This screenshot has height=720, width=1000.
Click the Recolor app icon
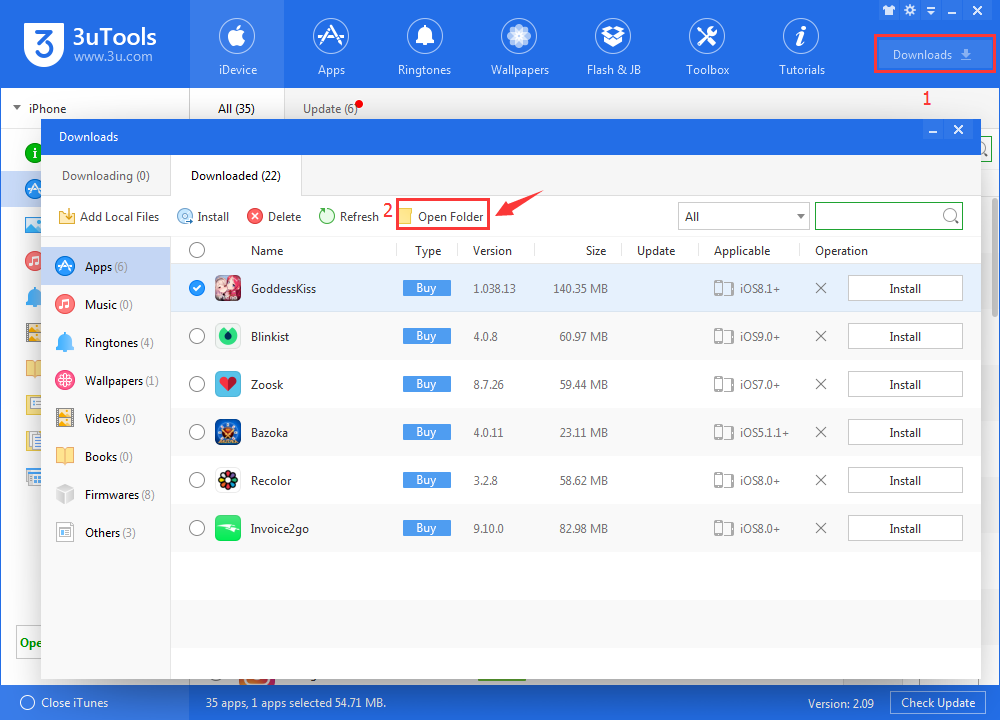(x=228, y=480)
